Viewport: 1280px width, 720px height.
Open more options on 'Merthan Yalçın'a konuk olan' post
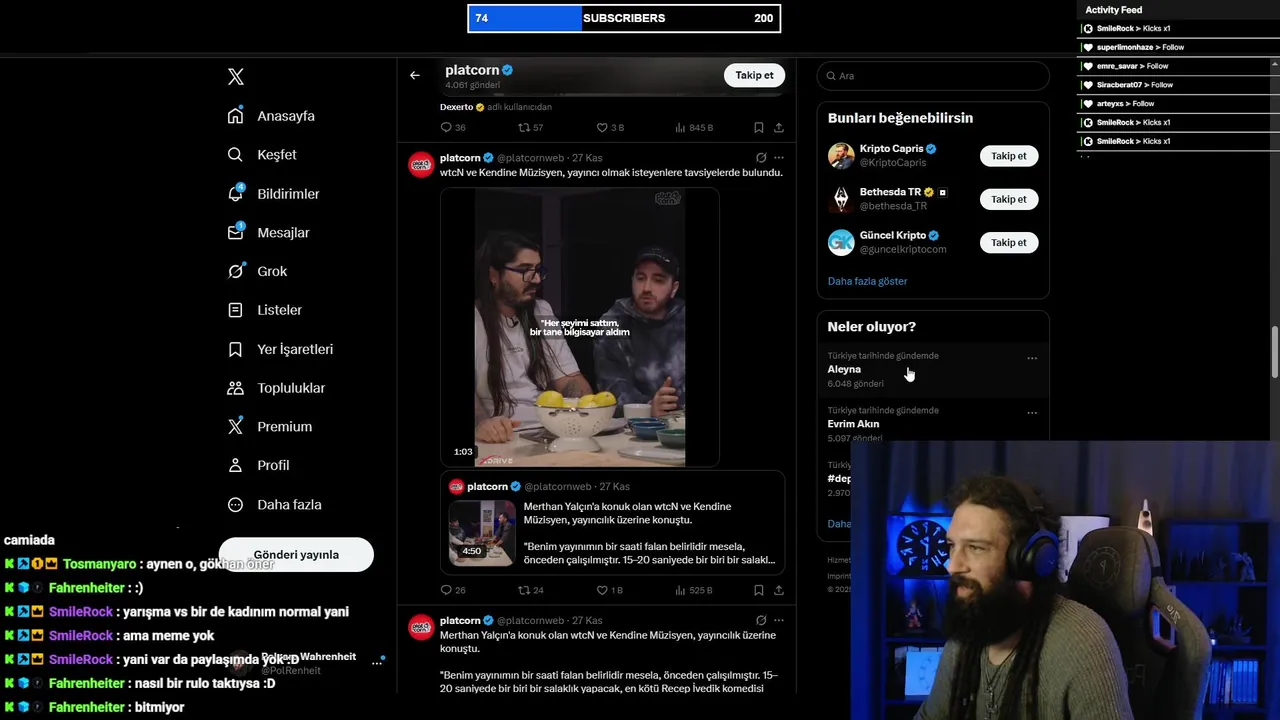[779, 621]
